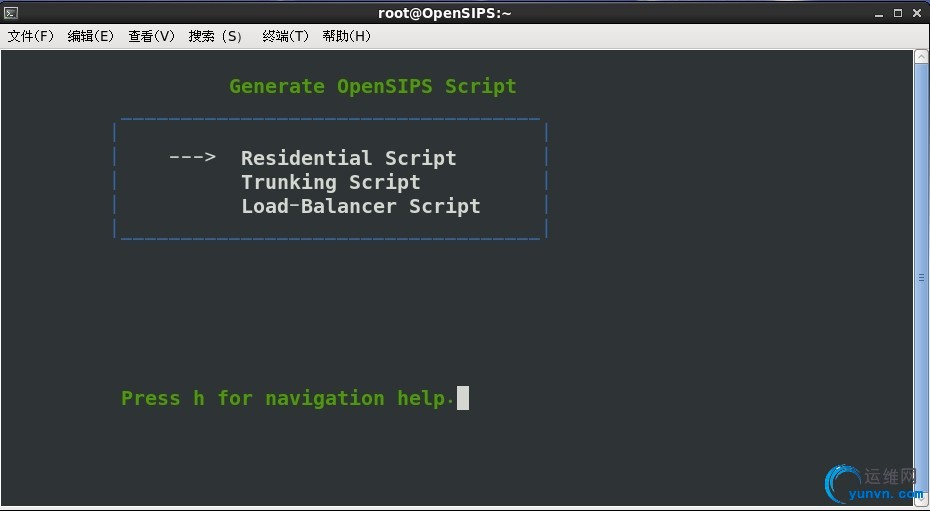Click the terminal's vertical scrollbar handle

pos(921,277)
